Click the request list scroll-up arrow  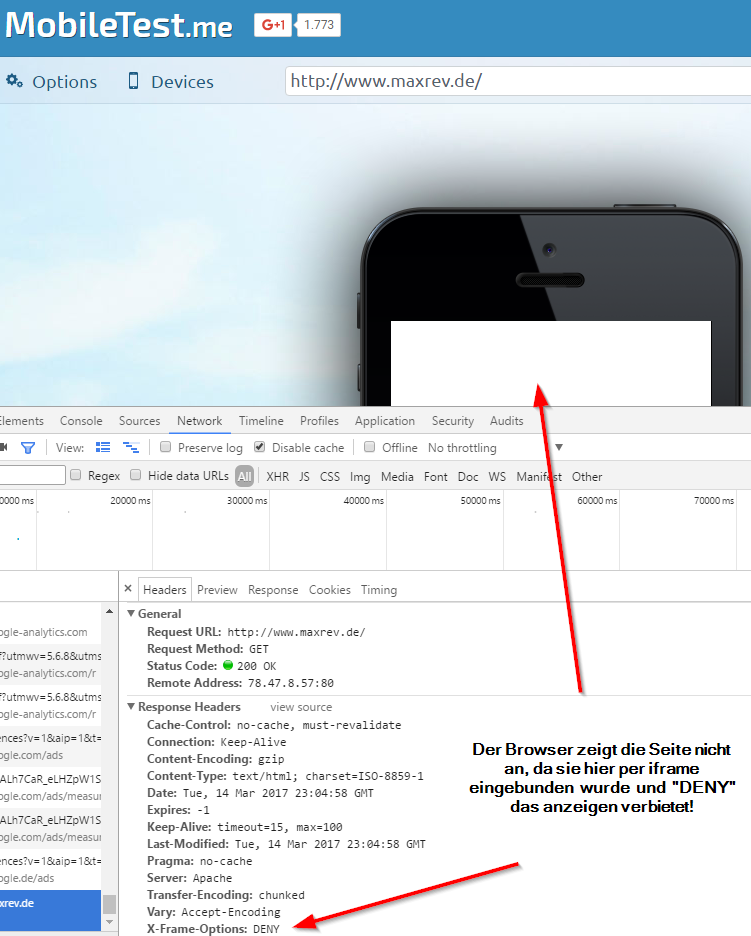109,611
